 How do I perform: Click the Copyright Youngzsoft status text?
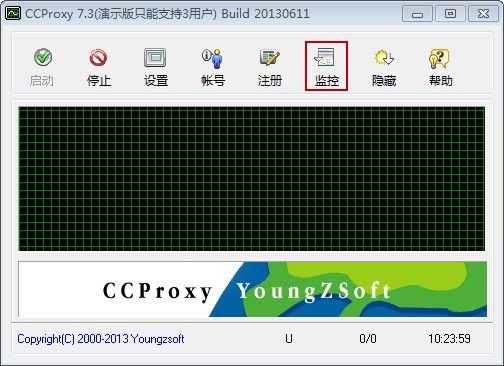101,339
